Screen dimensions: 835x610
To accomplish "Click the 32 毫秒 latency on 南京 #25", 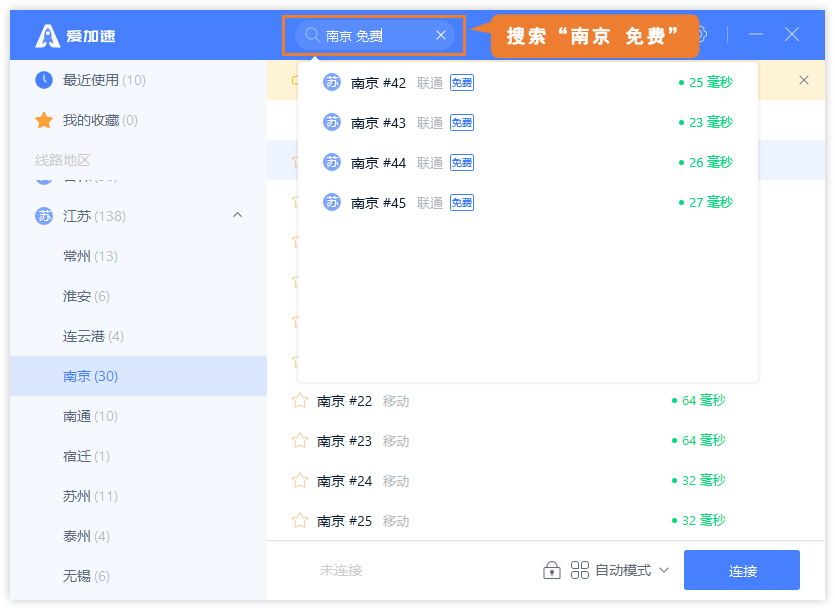I will [699, 520].
